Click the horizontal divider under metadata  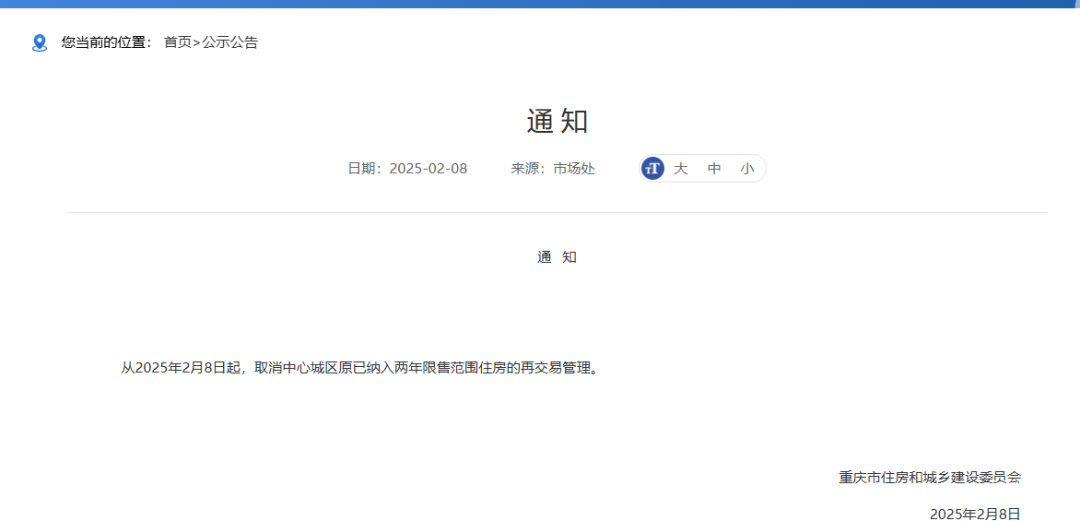pyautogui.click(x=557, y=212)
